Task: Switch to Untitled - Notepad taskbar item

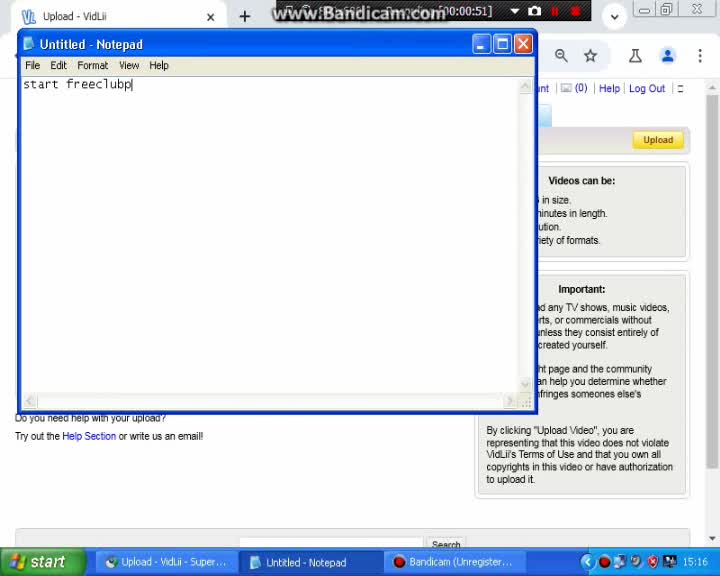Action: 310,562
